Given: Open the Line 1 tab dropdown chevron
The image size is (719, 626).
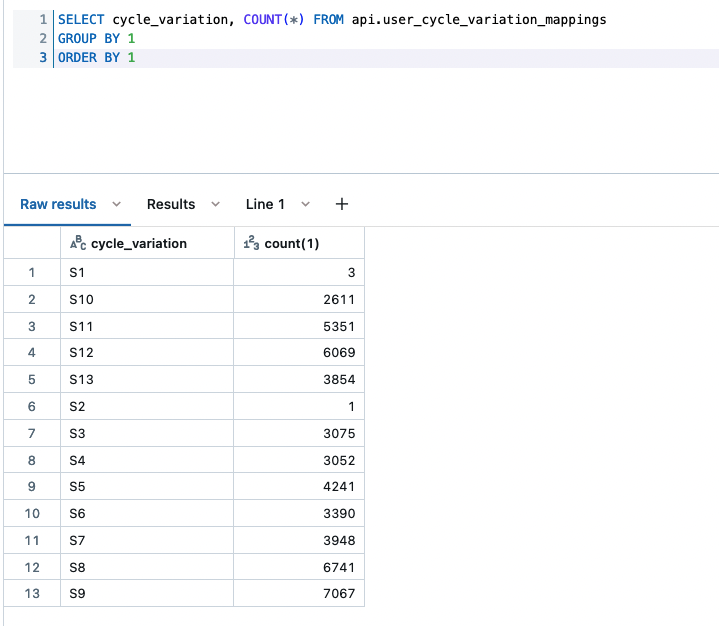Looking at the screenshot, I should pyautogui.click(x=305, y=204).
